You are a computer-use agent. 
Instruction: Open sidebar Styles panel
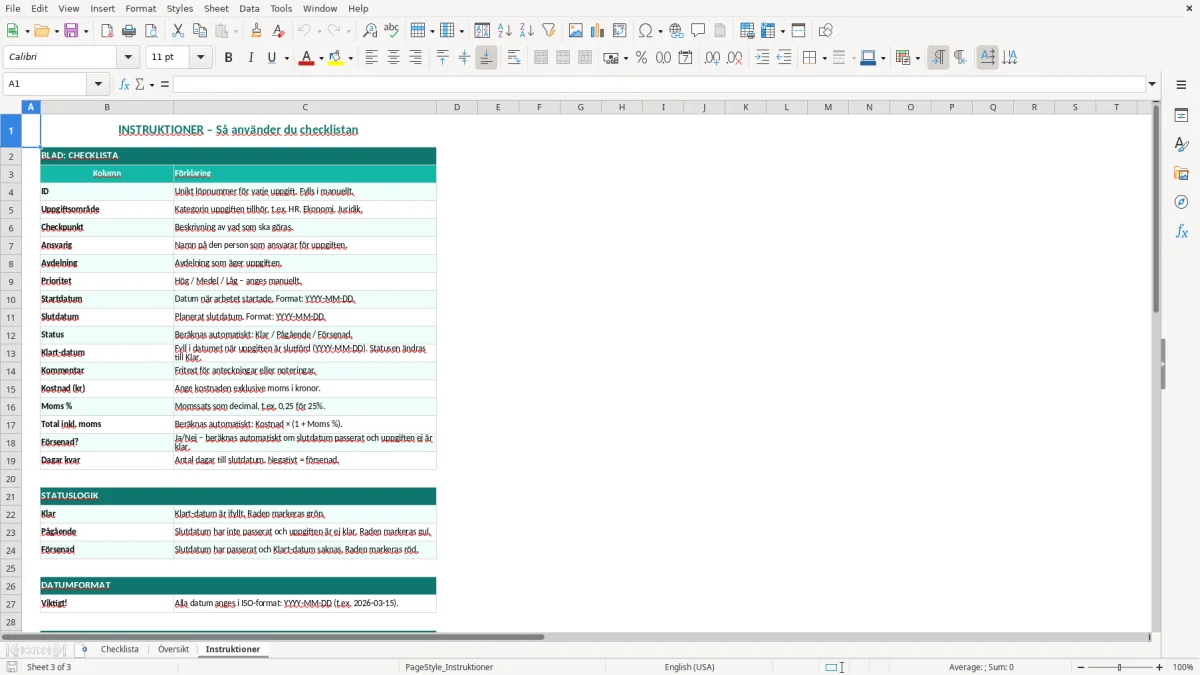coord(1181,145)
